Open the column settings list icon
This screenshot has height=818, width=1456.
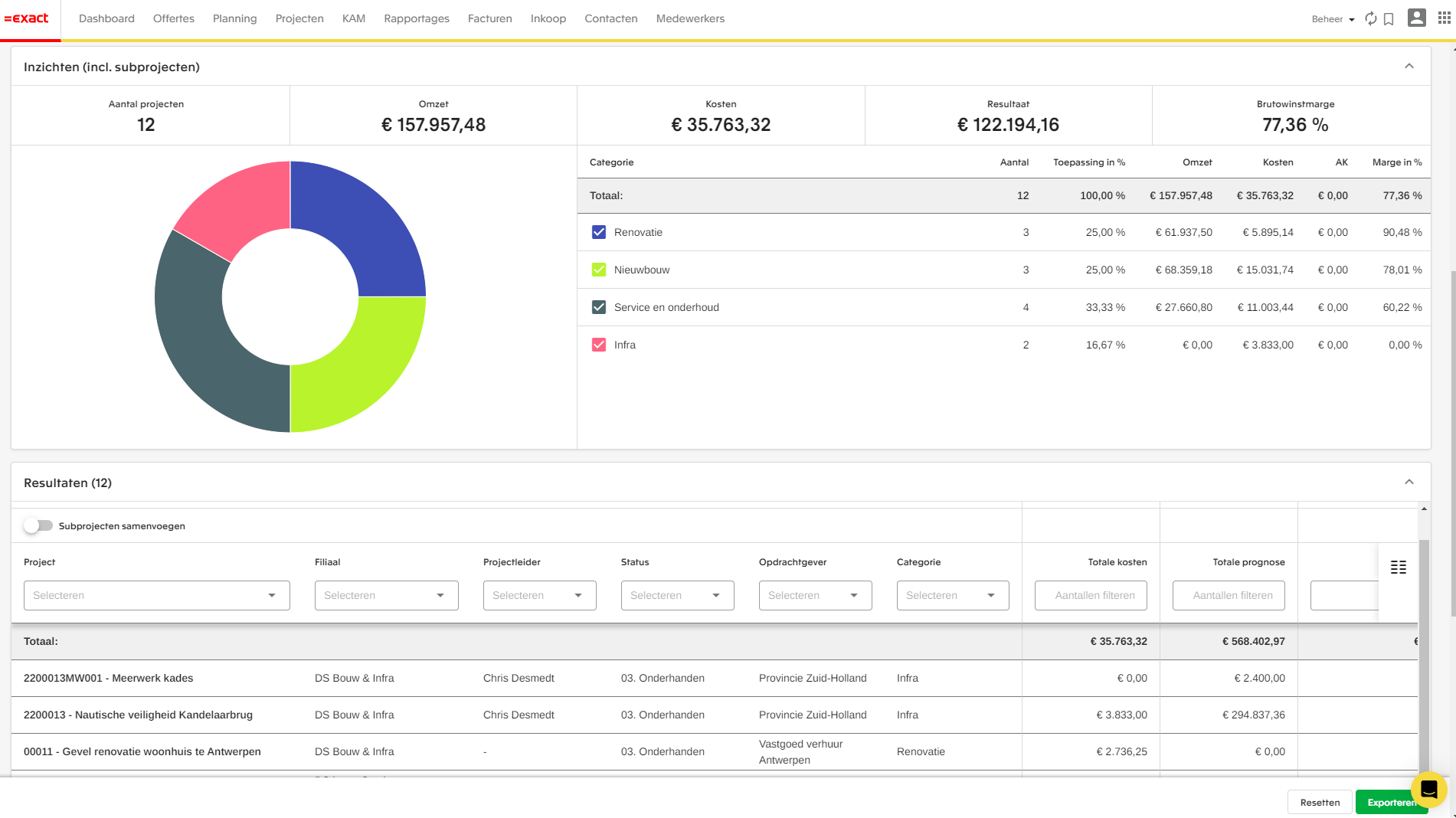tap(1399, 567)
